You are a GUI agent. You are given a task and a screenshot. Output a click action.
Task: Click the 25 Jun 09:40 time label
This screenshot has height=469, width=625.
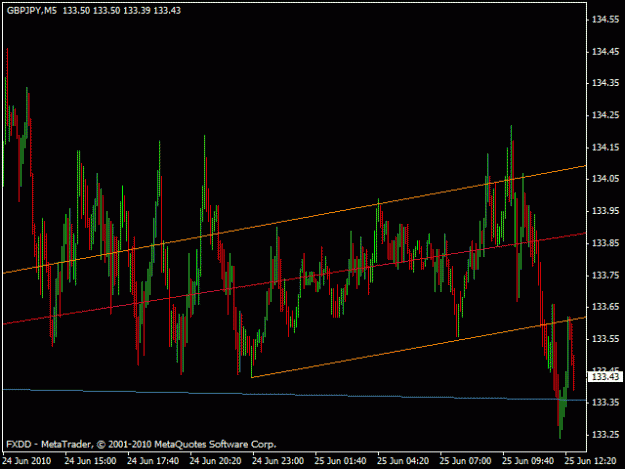[528, 461]
